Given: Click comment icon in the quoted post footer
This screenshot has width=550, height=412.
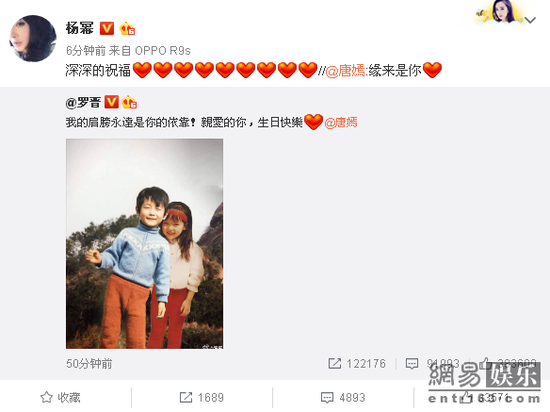Looking at the screenshot, I should [412, 364].
